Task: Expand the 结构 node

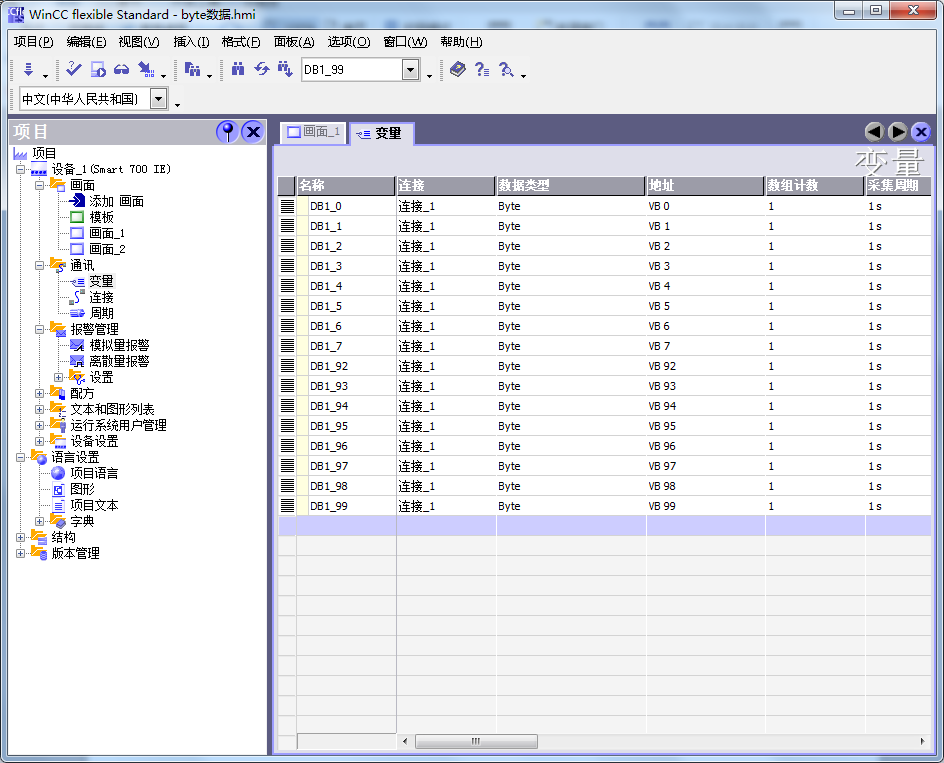Action: point(20,537)
